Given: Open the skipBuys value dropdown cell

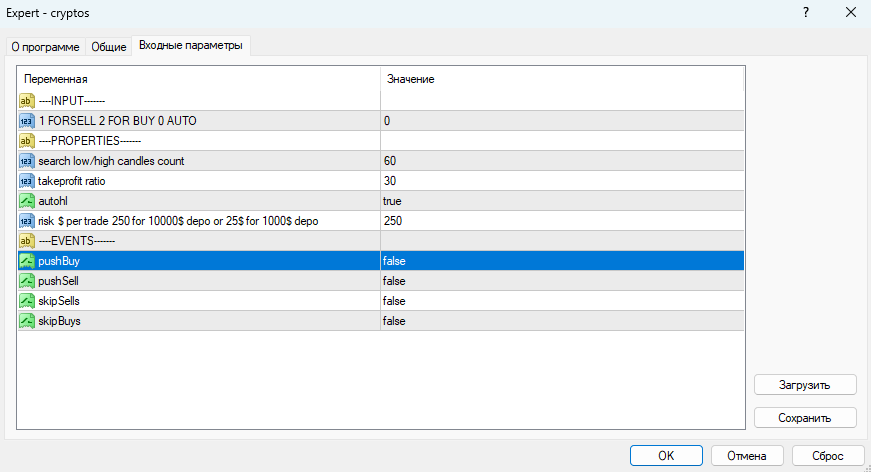Looking at the screenshot, I should pos(561,321).
